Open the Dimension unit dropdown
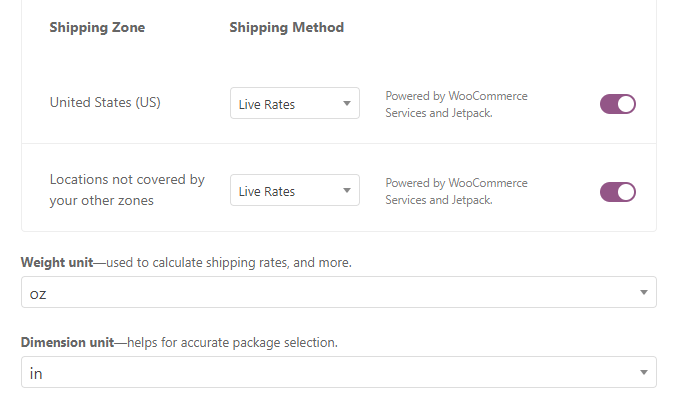The image size is (686, 404). 338,373
